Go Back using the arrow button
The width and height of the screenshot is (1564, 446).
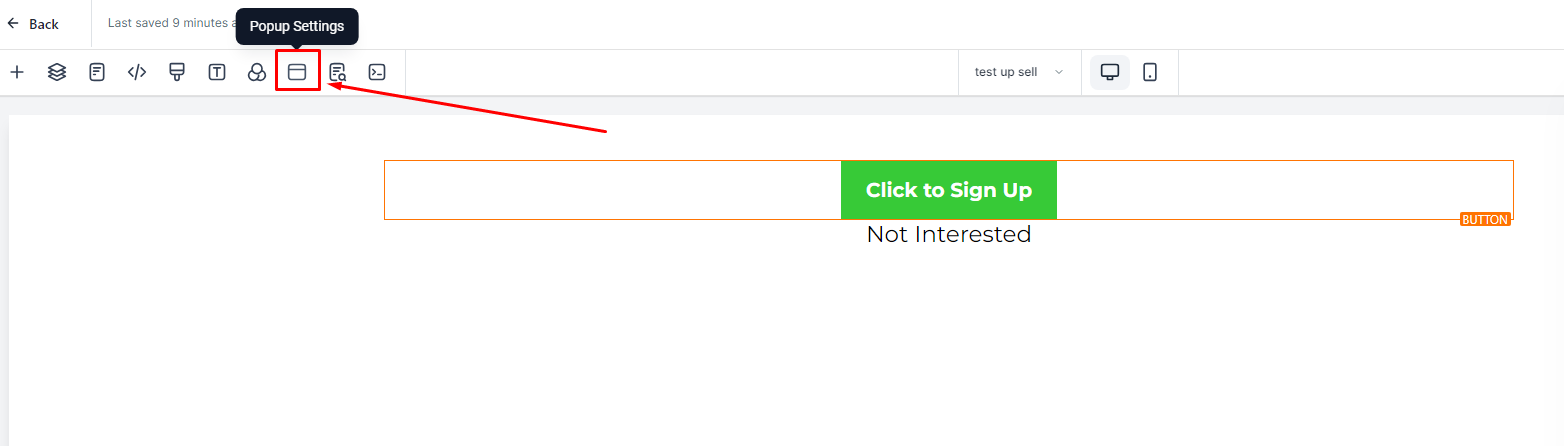pyautogui.click(x=33, y=24)
